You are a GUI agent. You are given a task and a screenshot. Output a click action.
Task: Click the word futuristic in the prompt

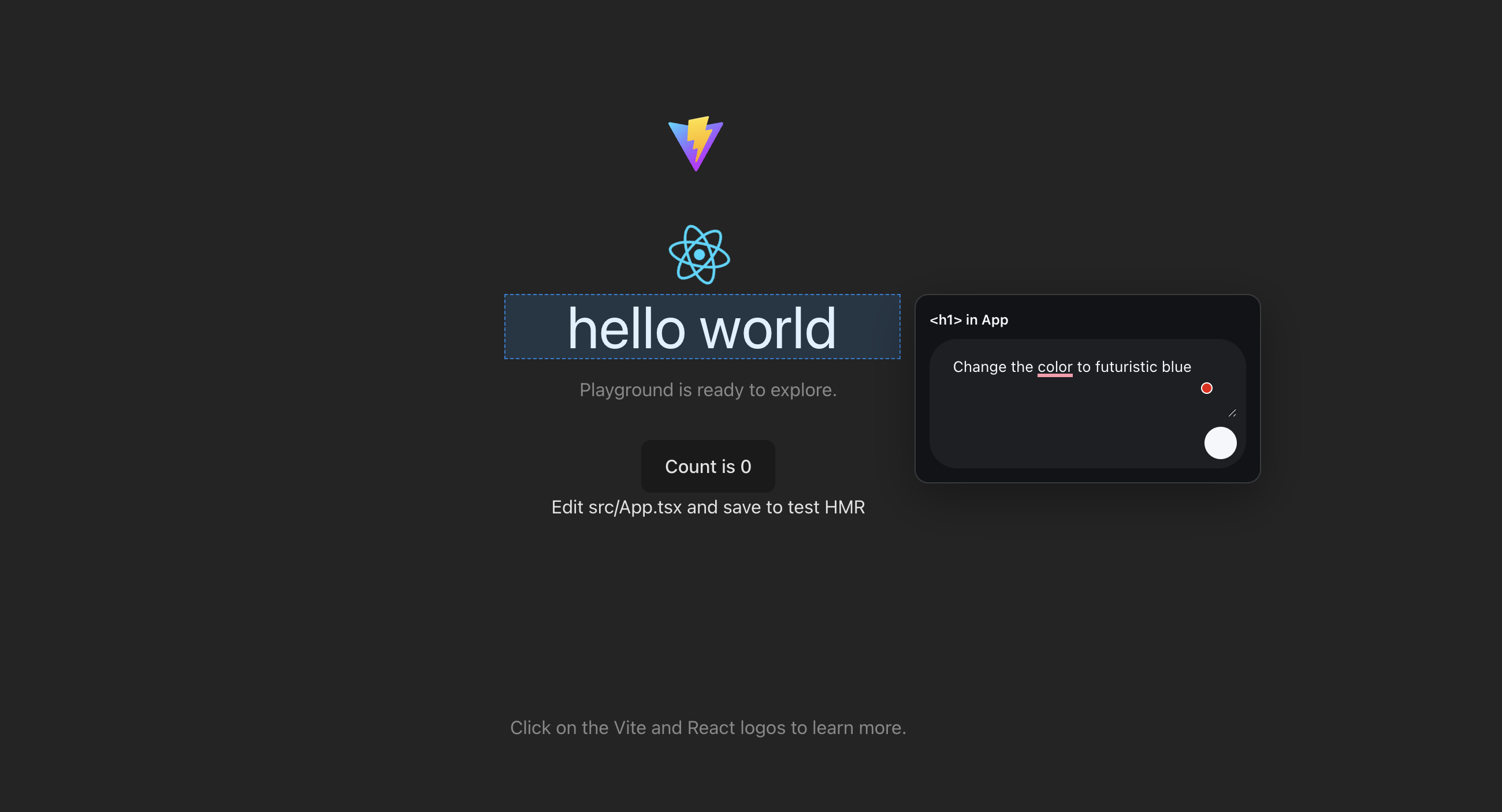(1125, 367)
